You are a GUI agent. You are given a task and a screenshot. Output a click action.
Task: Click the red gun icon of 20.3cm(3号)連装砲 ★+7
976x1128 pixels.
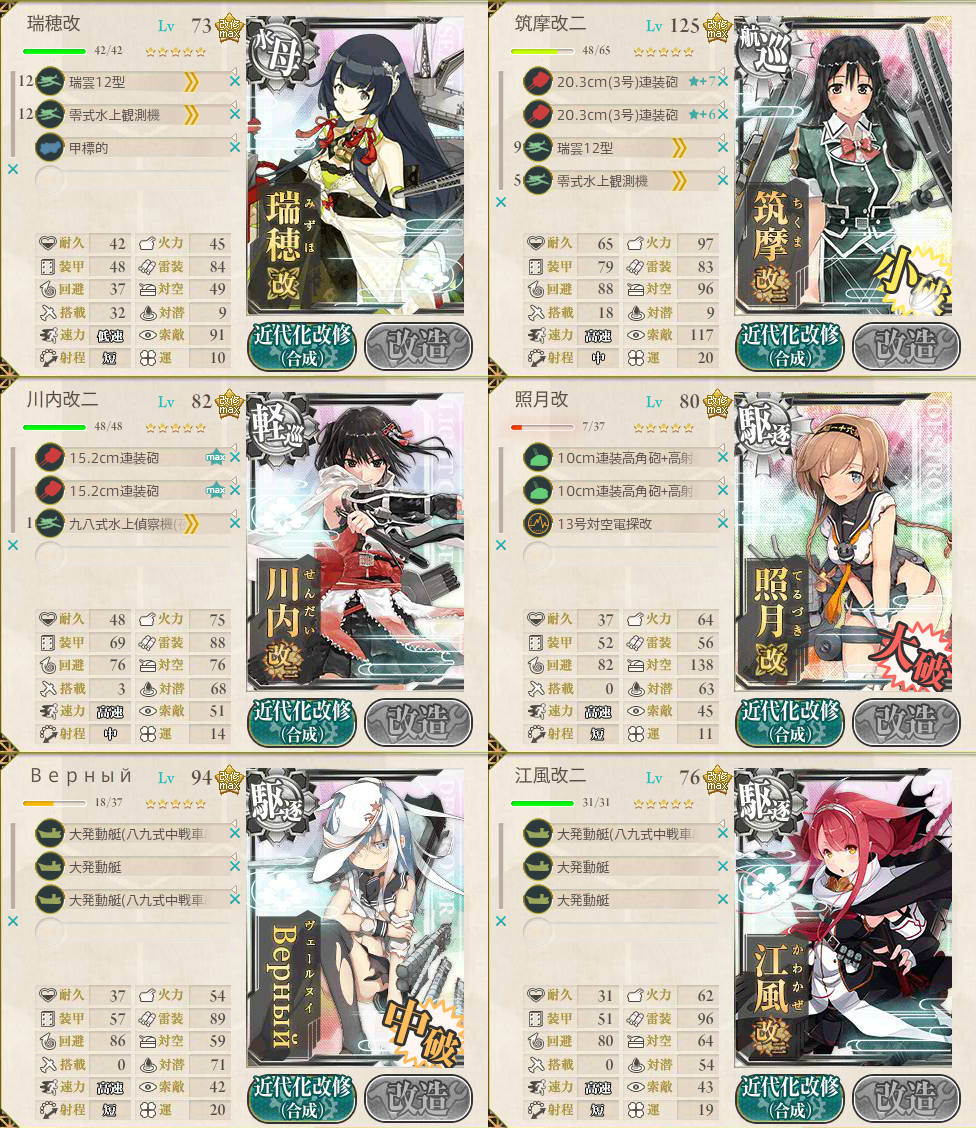click(x=537, y=81)
